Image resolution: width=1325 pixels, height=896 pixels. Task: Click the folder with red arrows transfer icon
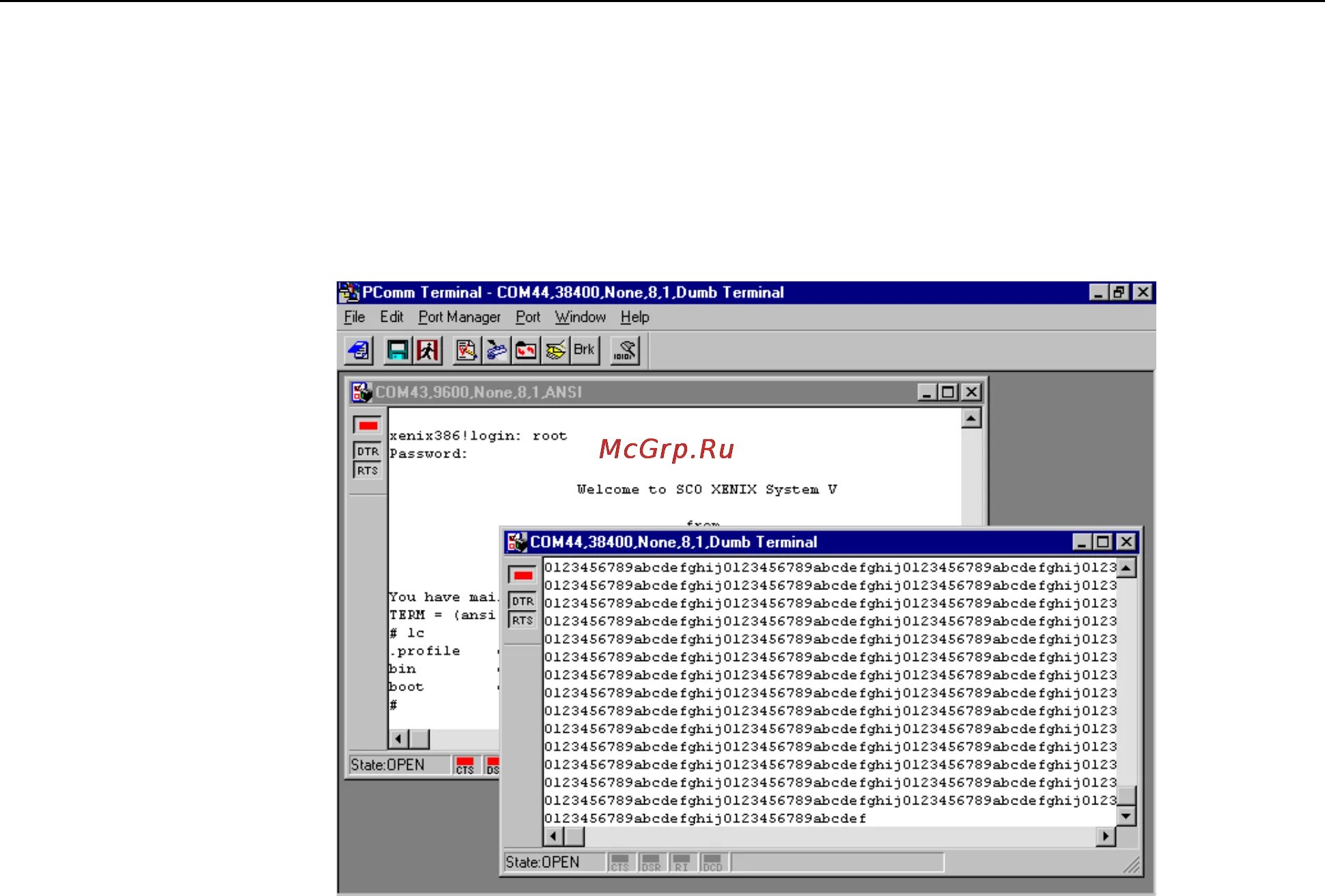526,350
